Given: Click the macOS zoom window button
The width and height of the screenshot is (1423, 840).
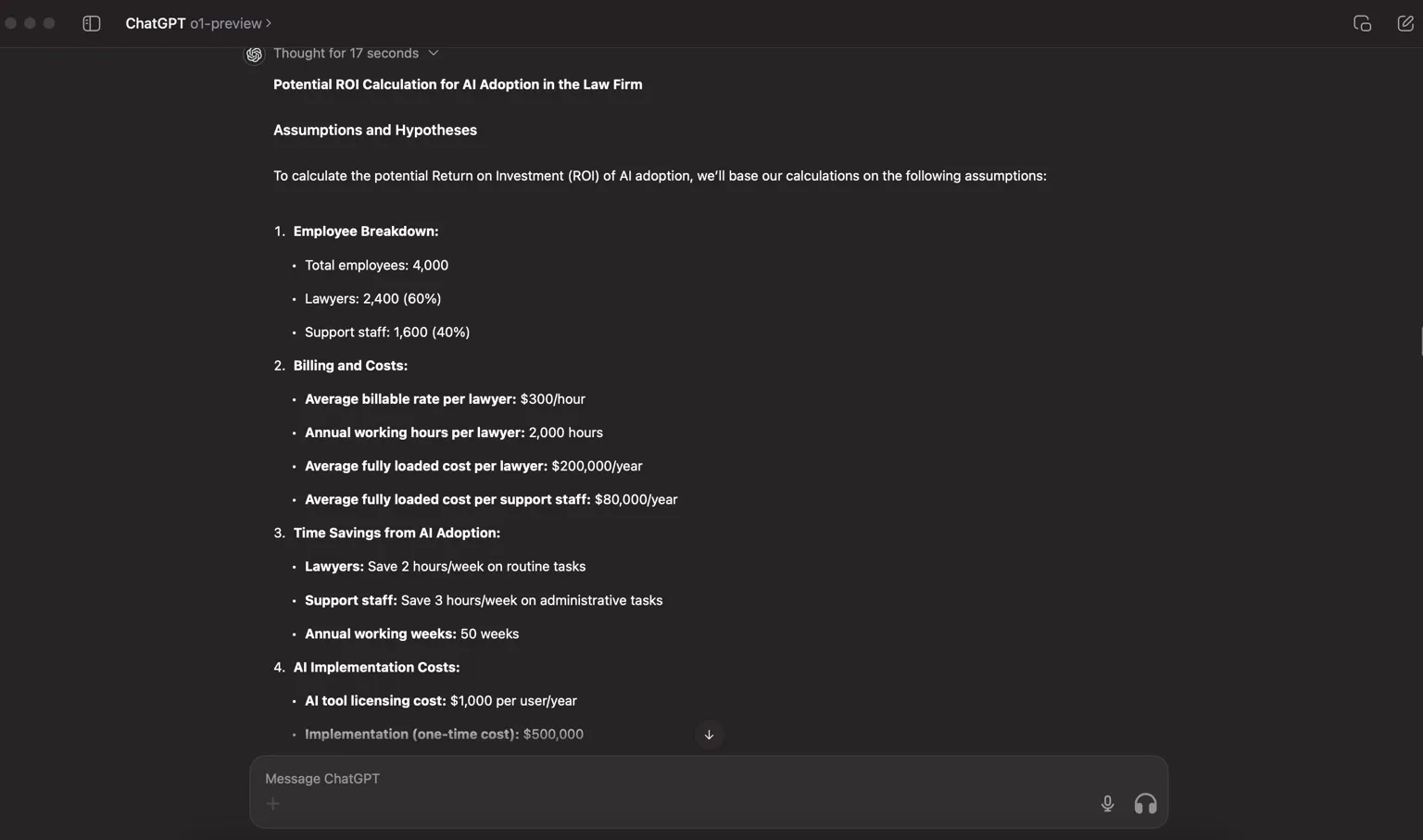Looking at the screenshot, I should coord(49,23).
